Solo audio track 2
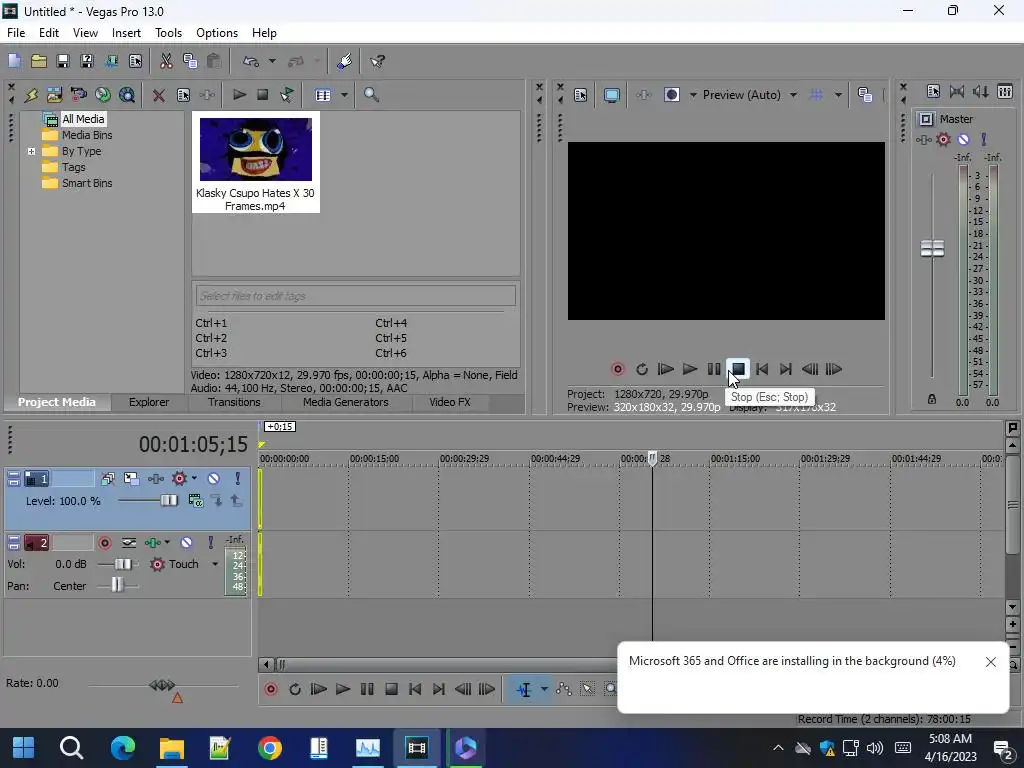The width and height of the screenshot is (1024, 768). 210,543
